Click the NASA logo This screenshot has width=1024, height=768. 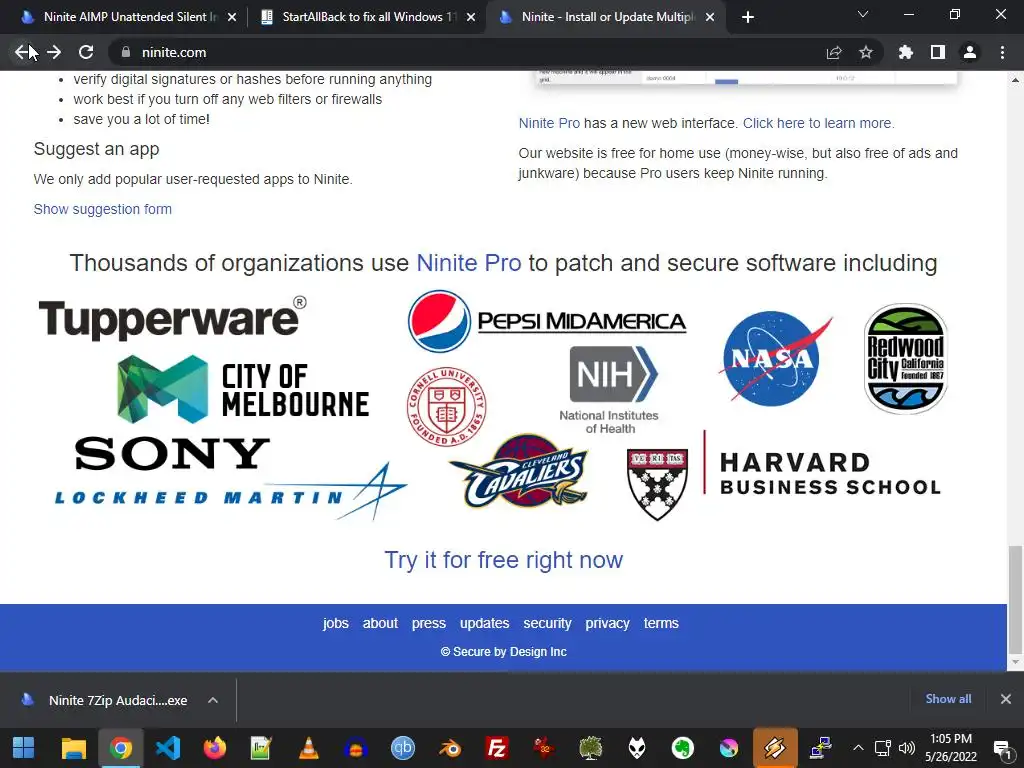click(x=775, y=358)
